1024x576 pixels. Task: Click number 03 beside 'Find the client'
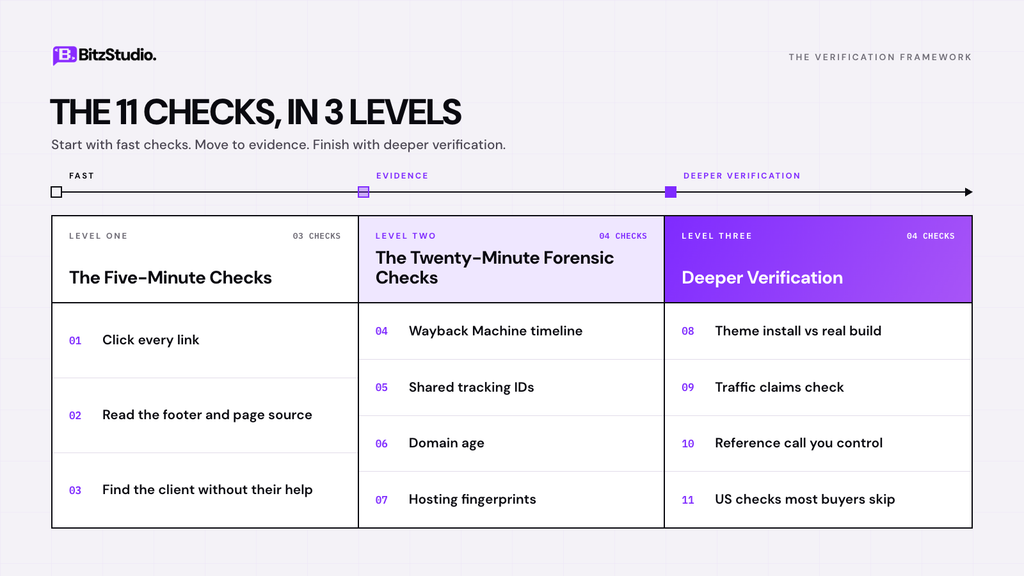75,490
